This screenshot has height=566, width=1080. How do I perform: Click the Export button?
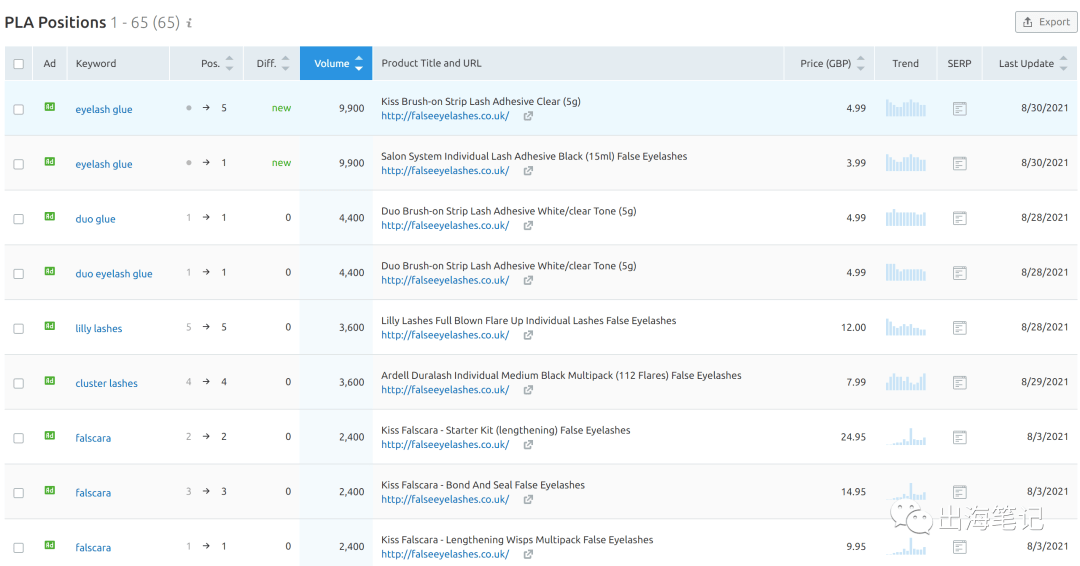1046,22
